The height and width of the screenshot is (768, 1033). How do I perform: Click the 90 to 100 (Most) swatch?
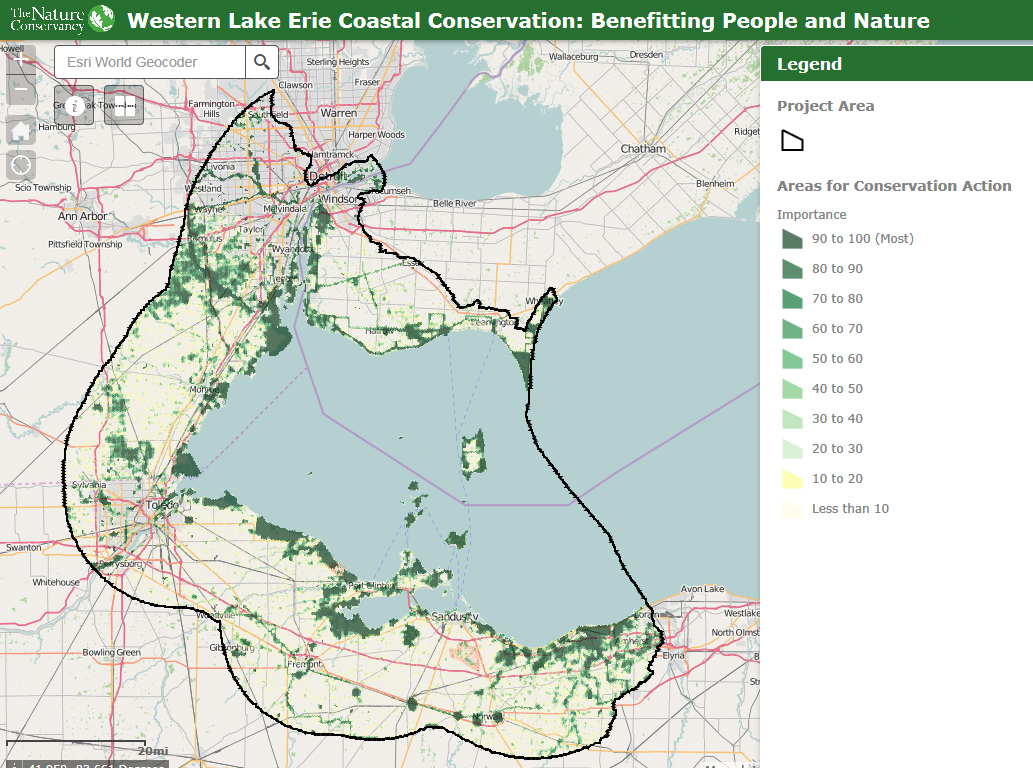point(792,238)
